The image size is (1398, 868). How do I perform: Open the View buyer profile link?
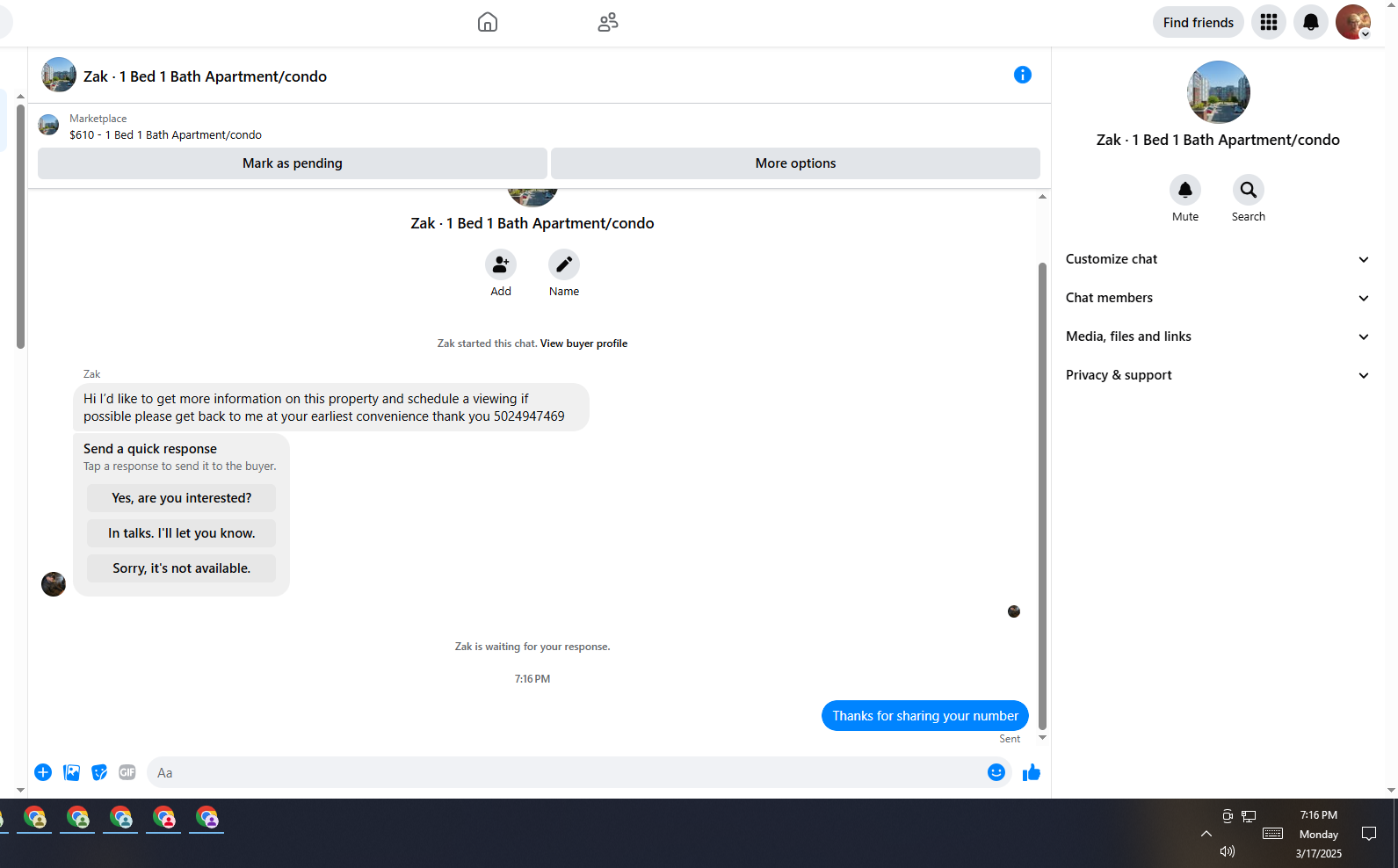583,344
